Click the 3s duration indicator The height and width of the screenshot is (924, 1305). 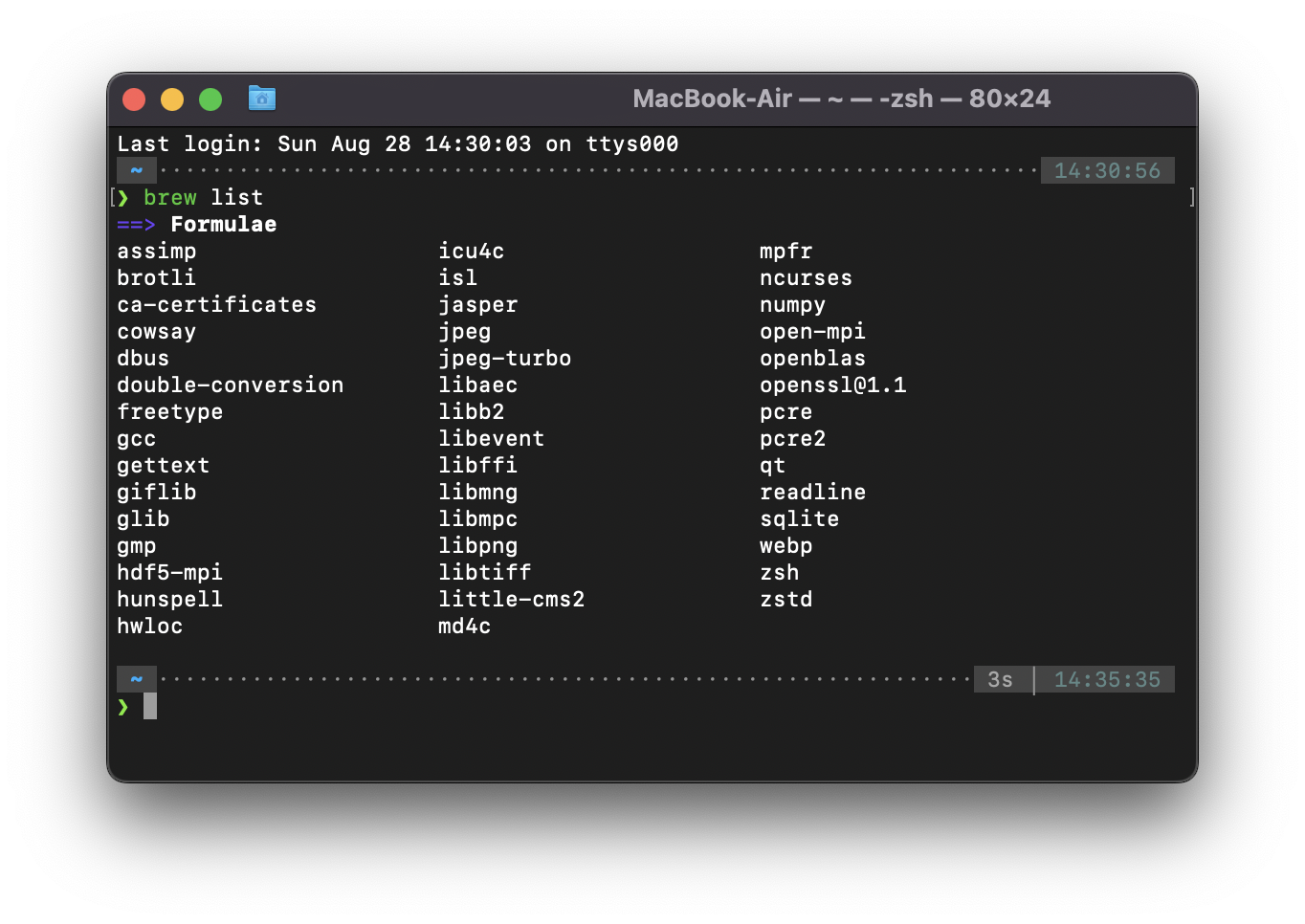[x=1000, y=680]
